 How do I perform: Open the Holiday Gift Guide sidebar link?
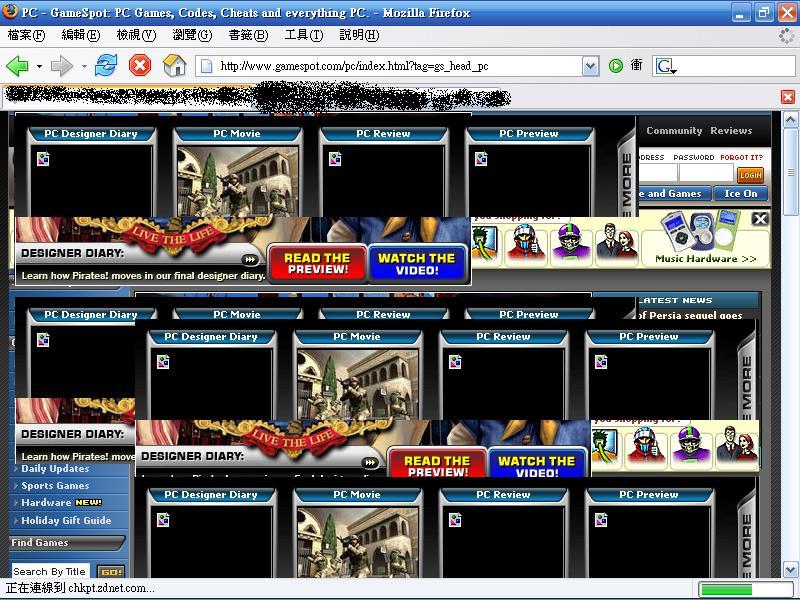coord(66,520)
